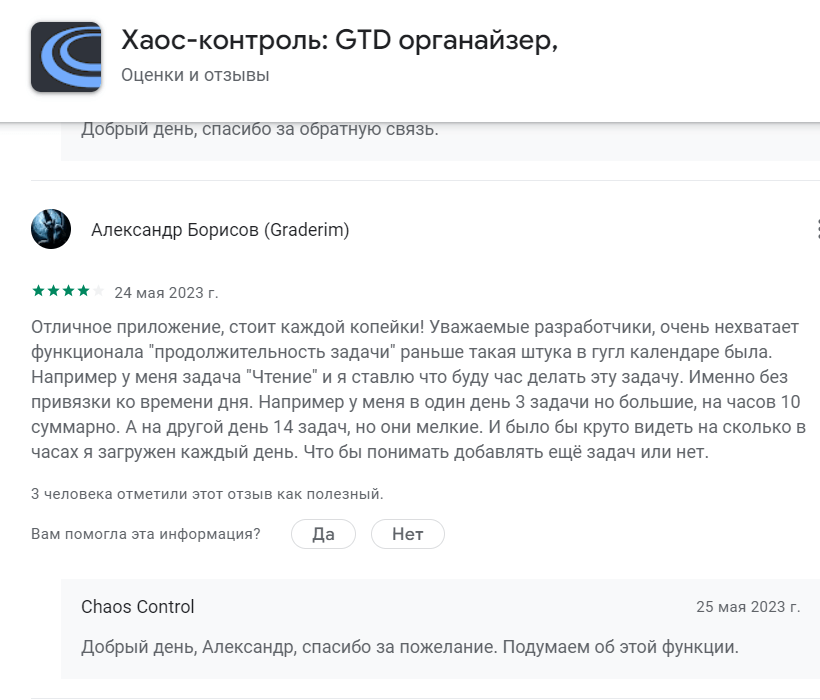The height and width of the screenshot is (700, 820).
Task: Click the Chaos Control developer name
Action: click(x=138, y=607)
